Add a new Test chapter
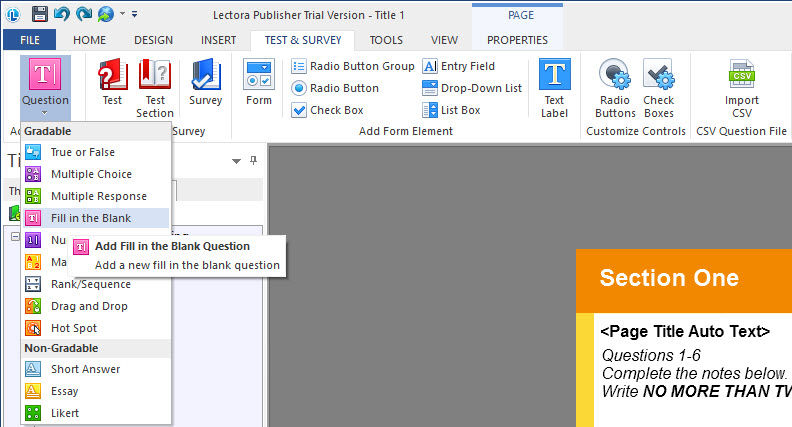 pyautogui.click(x=112, y=82)
